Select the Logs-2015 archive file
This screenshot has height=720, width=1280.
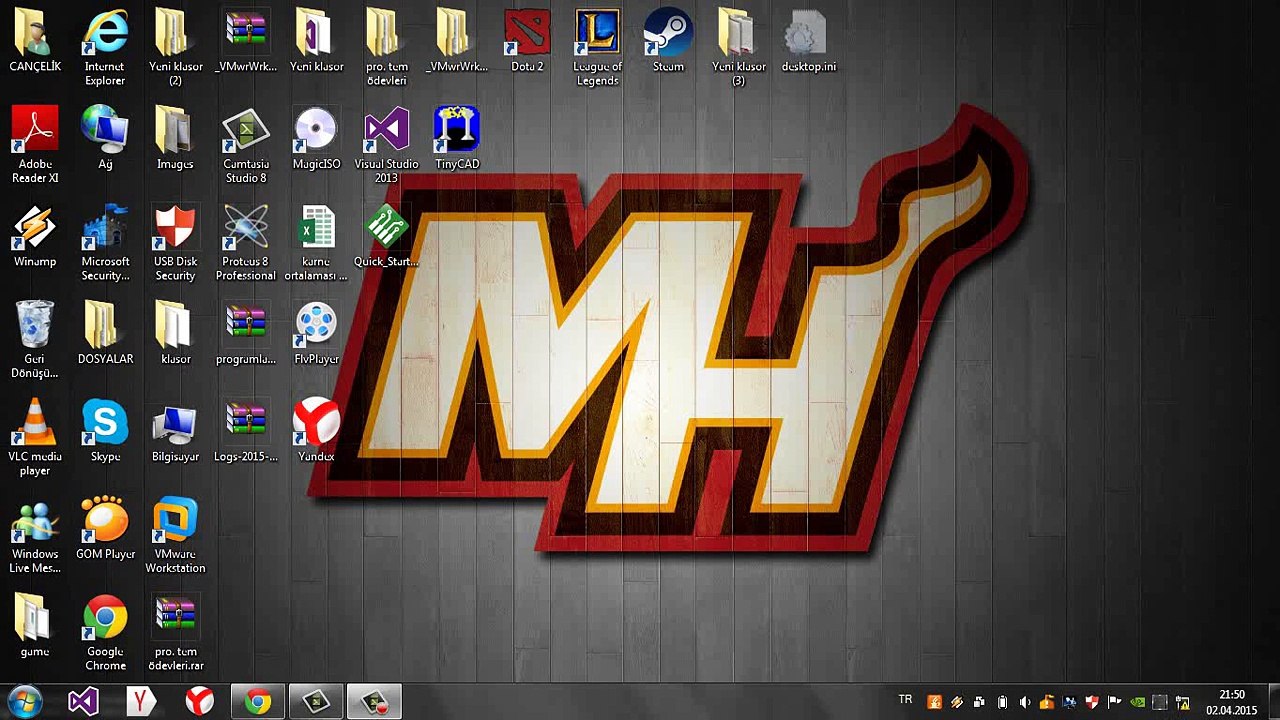tap(245, 431)
